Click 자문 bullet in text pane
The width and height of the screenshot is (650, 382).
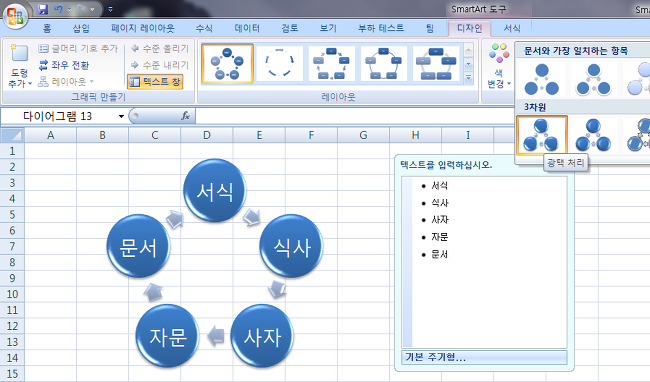[439, 237]
